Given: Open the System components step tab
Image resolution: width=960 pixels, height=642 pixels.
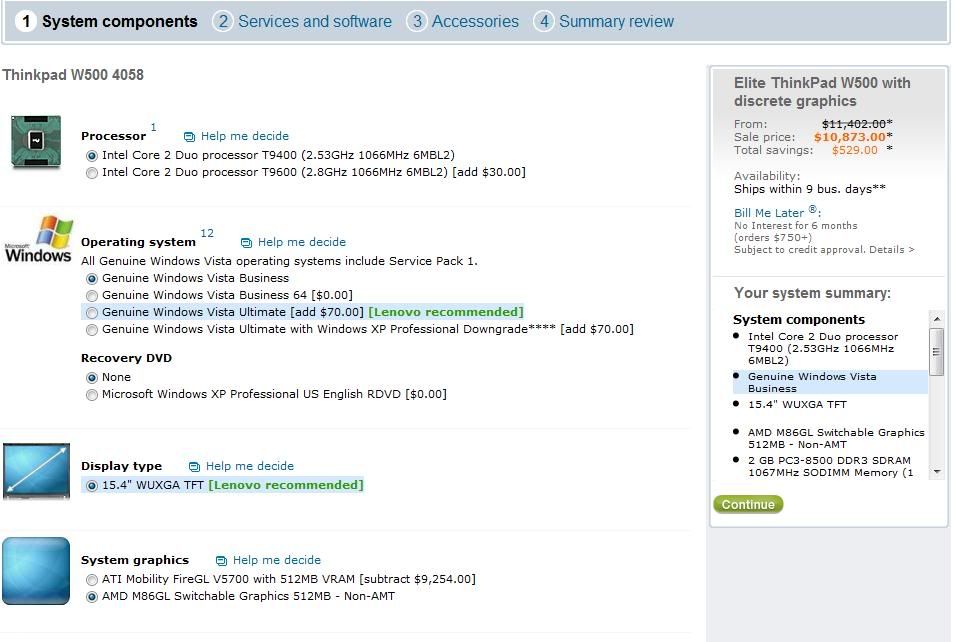Looking at the screenshot, I should pyautogui.click(x=107, y=21).
